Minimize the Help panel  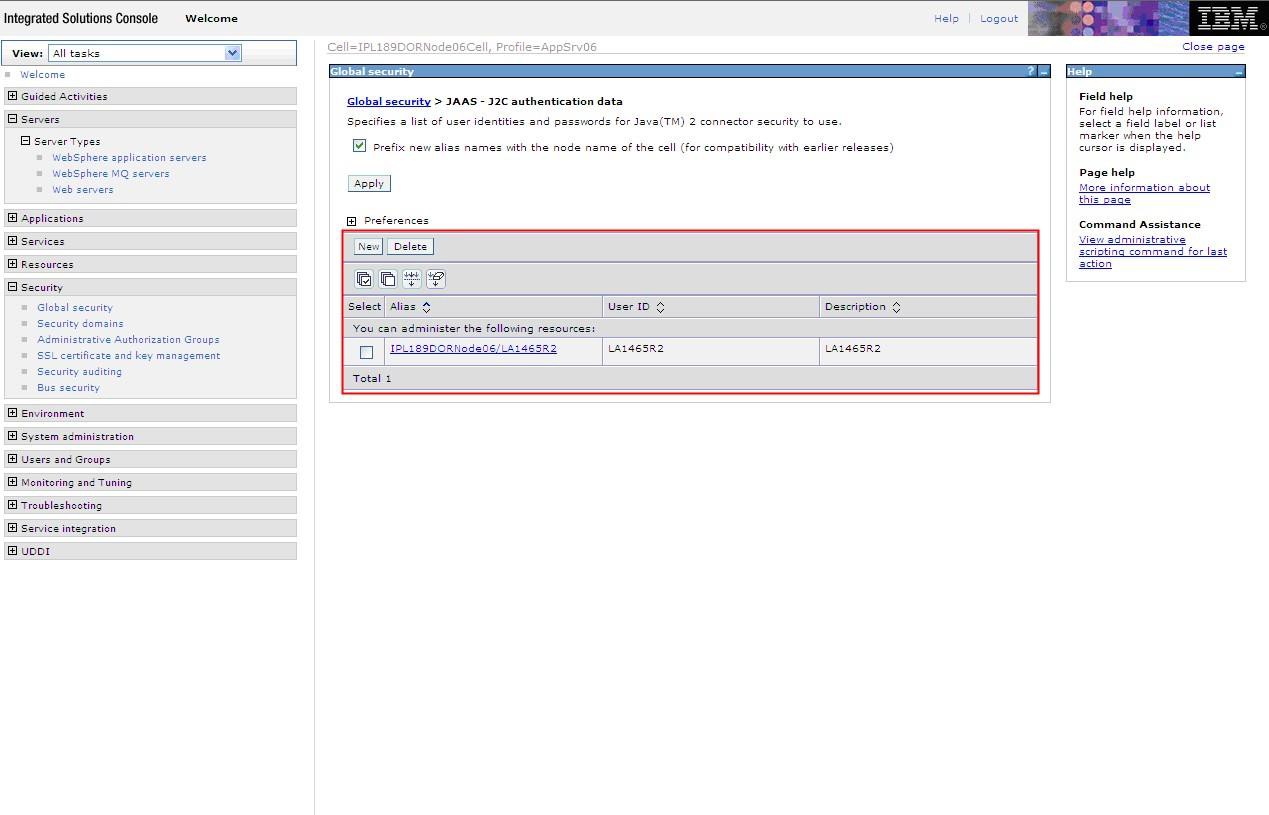[x=1239, y=72]
